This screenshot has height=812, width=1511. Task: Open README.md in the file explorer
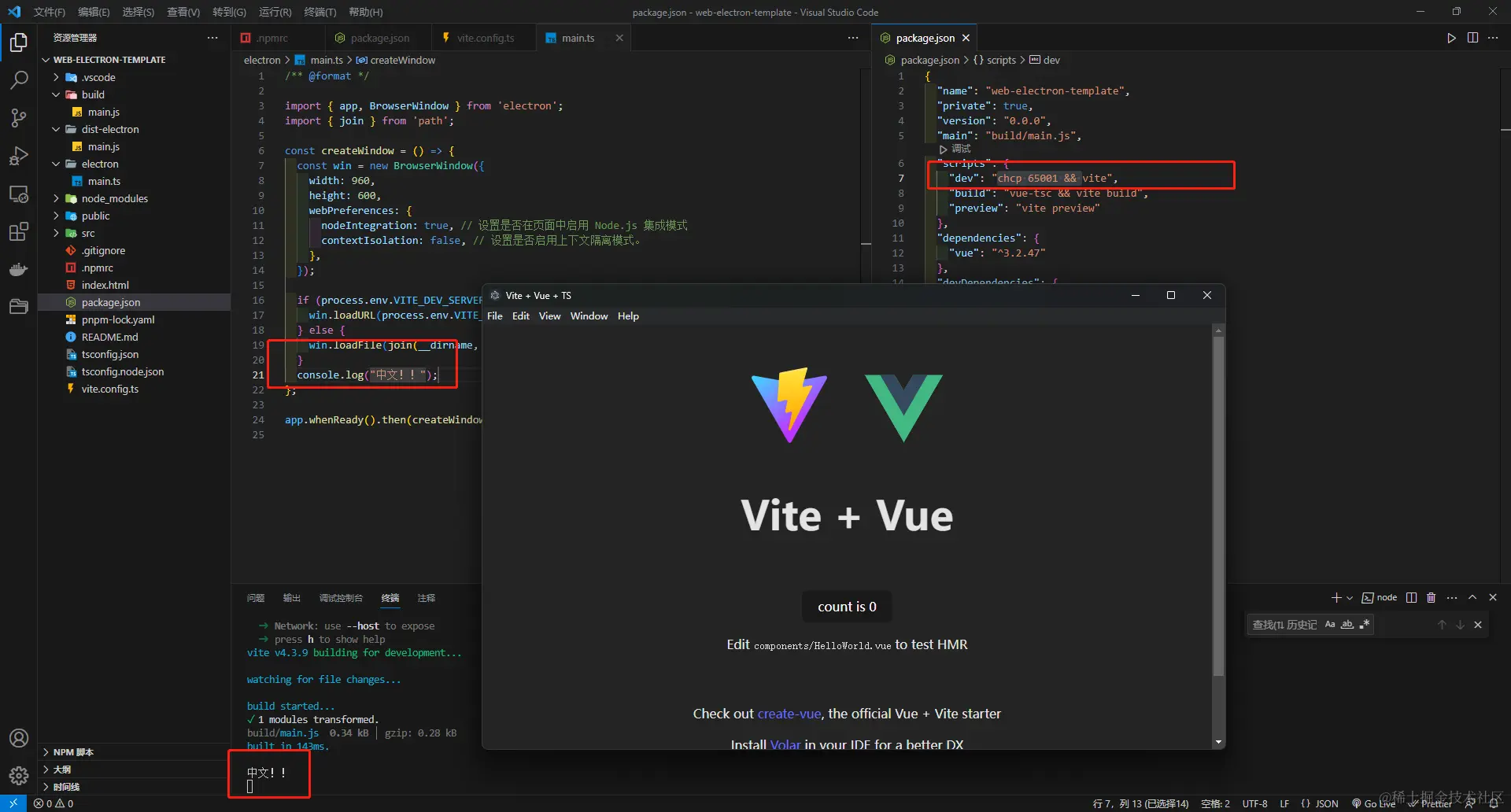pyautogui.click(x=109, y=337)
